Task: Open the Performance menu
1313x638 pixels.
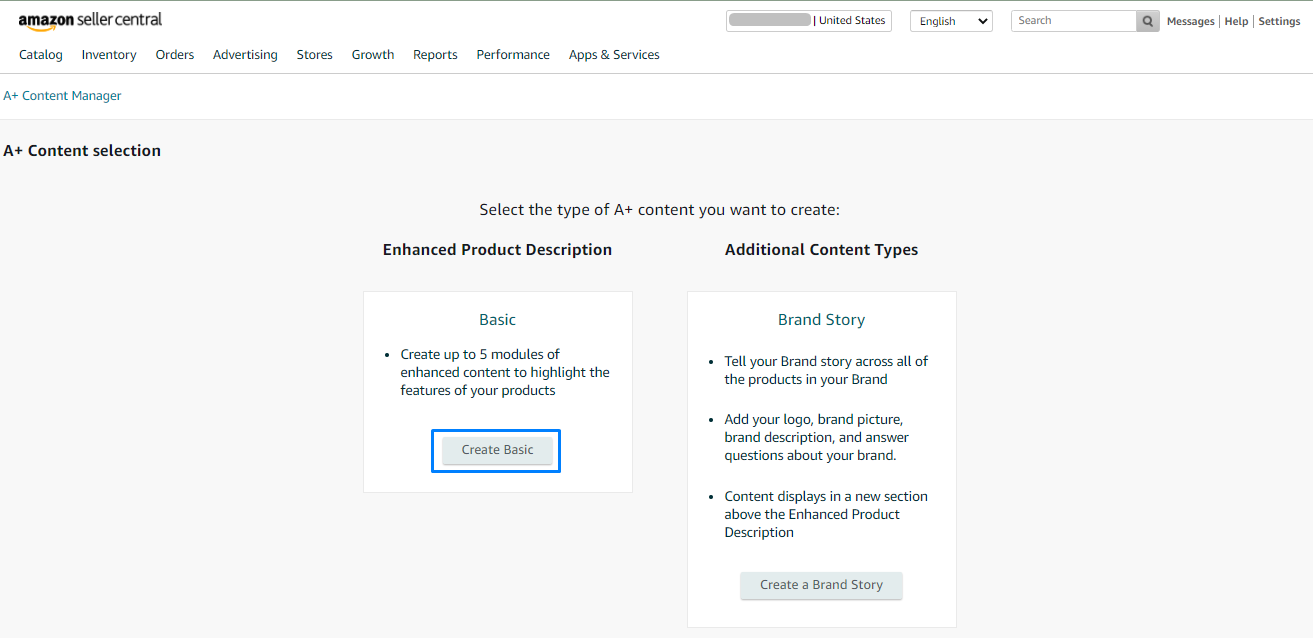Action: coord(513,55)
